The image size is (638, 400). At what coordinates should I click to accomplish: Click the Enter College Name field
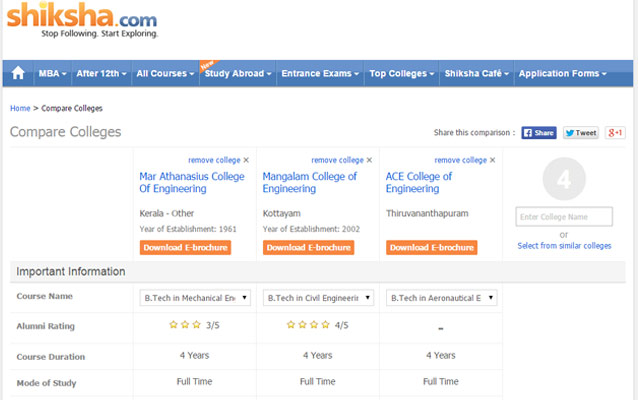564,217
